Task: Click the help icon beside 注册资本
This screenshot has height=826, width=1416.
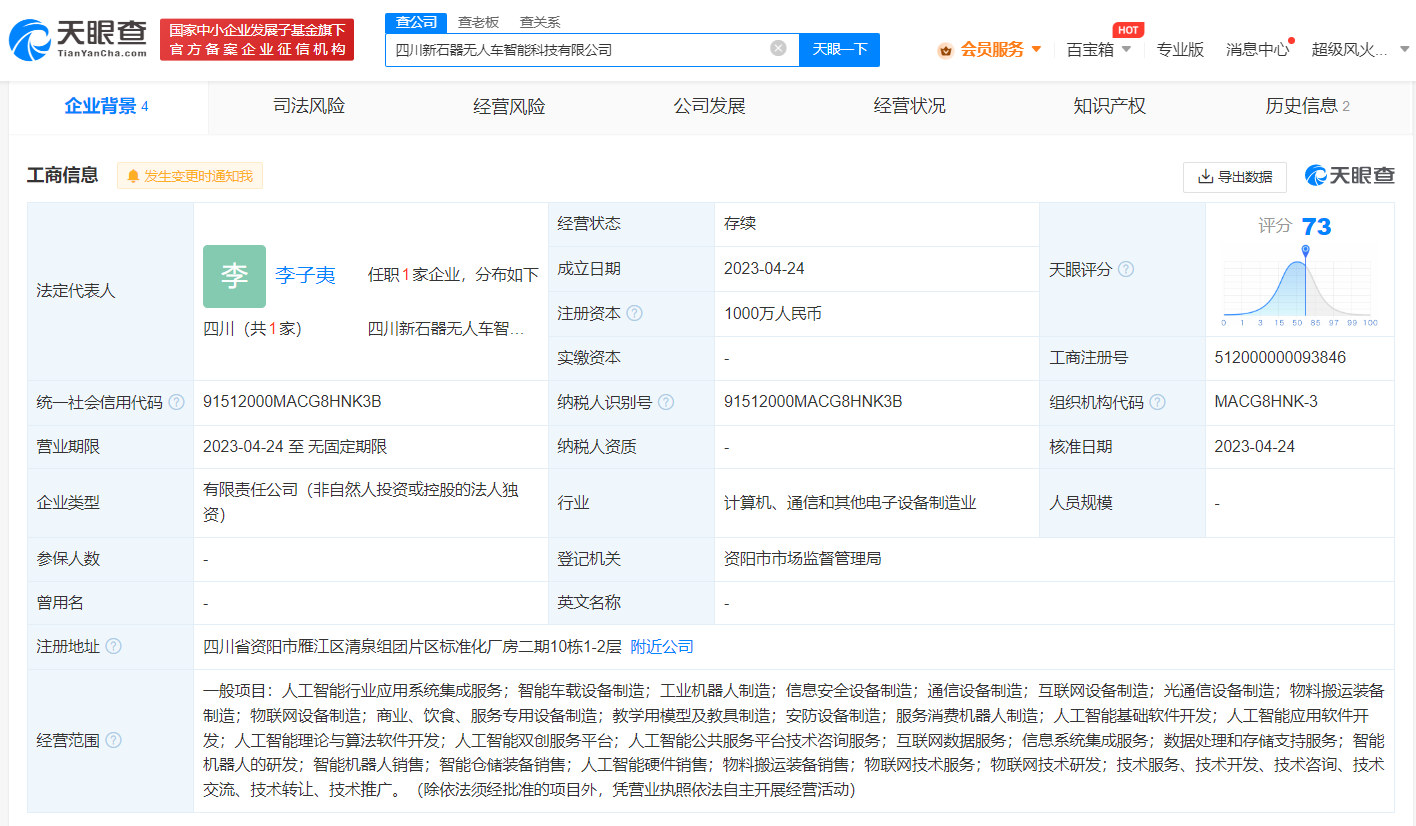Action: pyautogui.click(x=634, y=313)
